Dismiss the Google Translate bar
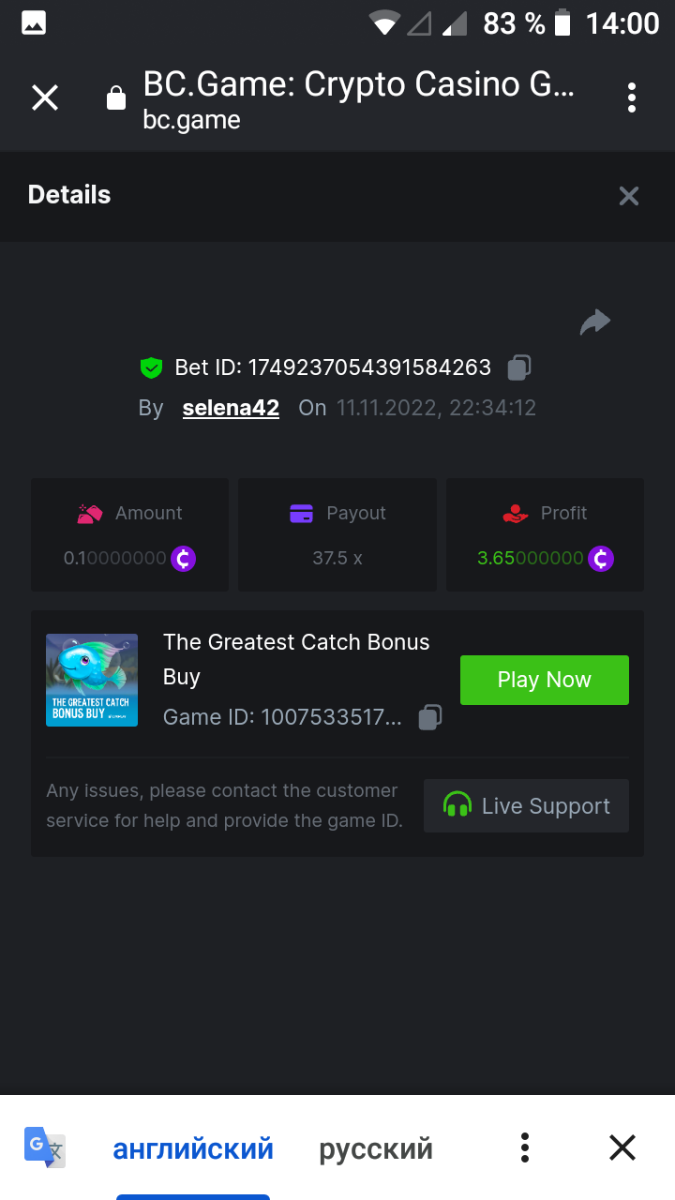 [x=622, y=1148]
